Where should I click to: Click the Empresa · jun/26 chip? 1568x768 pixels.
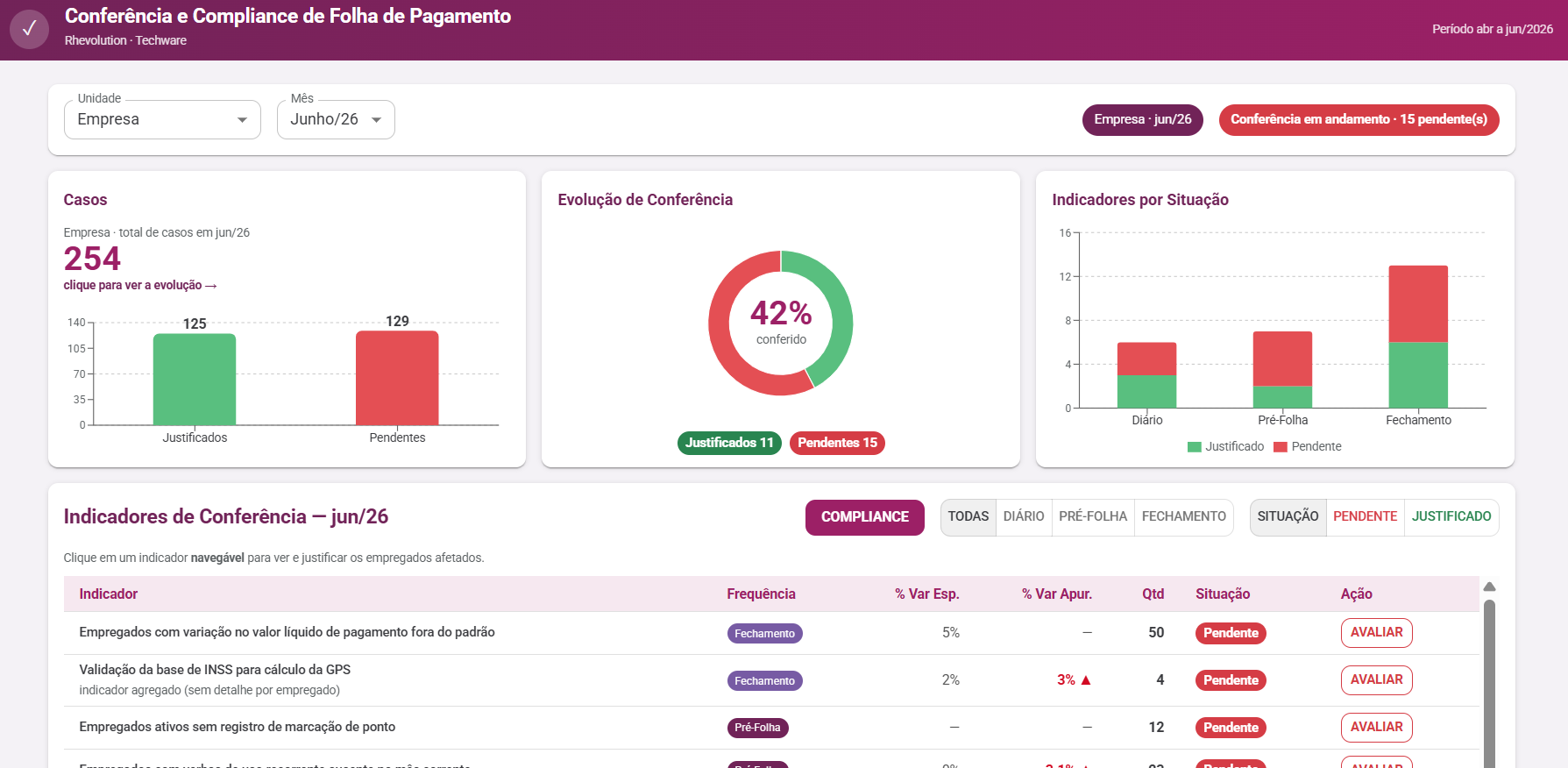pyautogui.click(x=1143, y=119)
